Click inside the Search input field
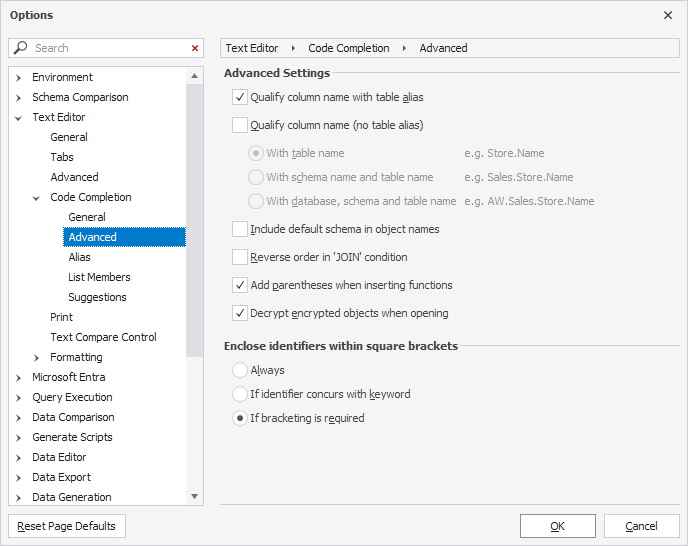688x546 pixels. point(105,48)
